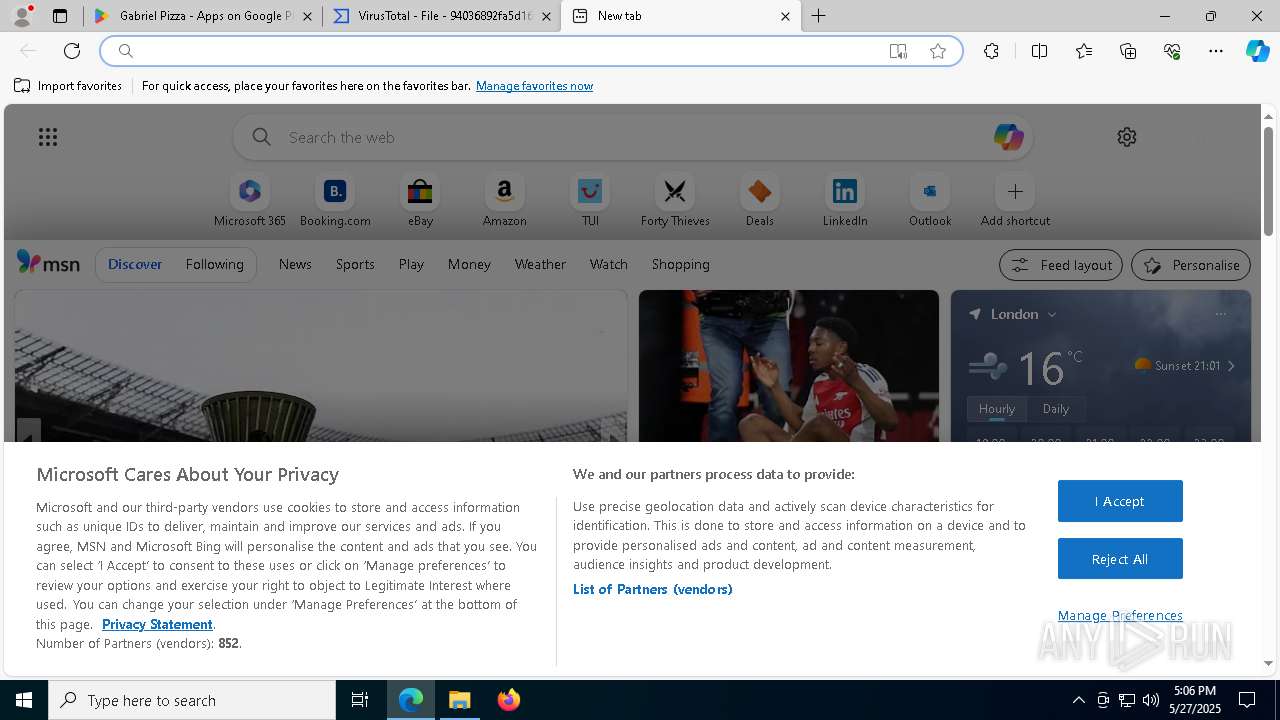Open Shopping in MSN navigation

[x=681, y=264]
